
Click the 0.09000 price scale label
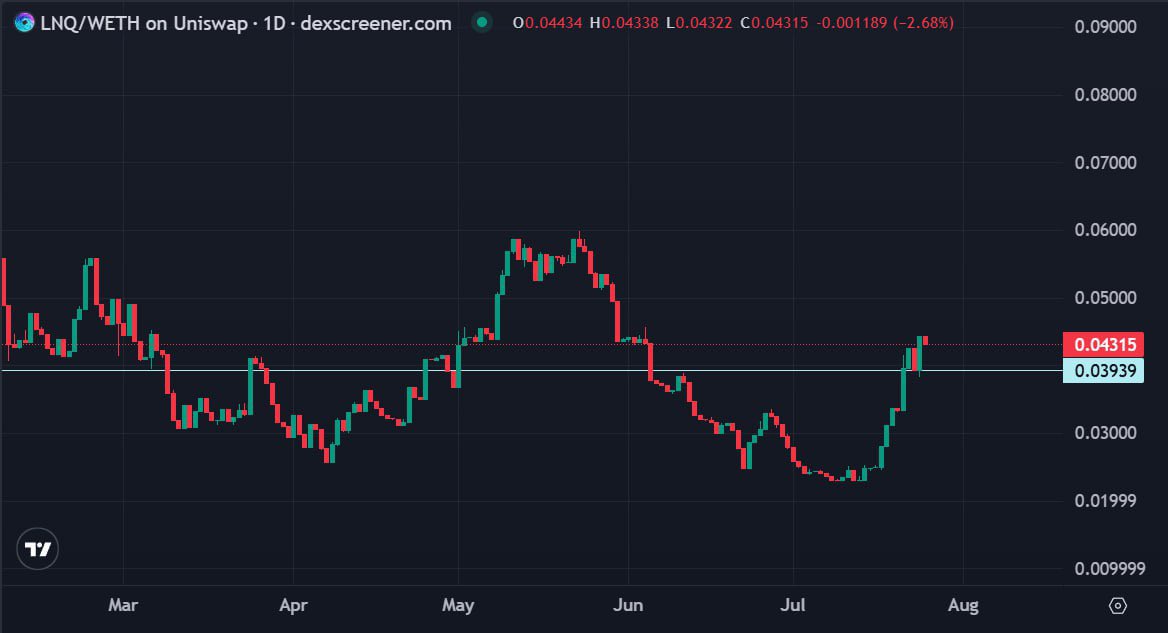tap(1105, 27)
